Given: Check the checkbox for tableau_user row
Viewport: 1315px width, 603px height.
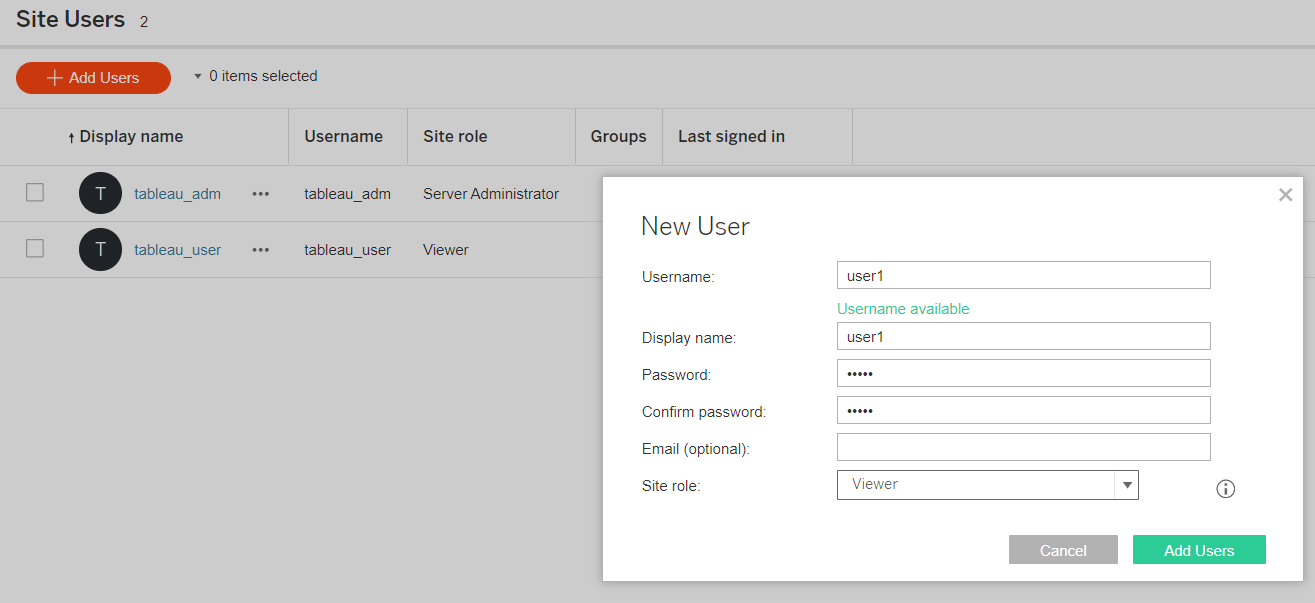Looking at the screenshot, I should coord(35,249).
